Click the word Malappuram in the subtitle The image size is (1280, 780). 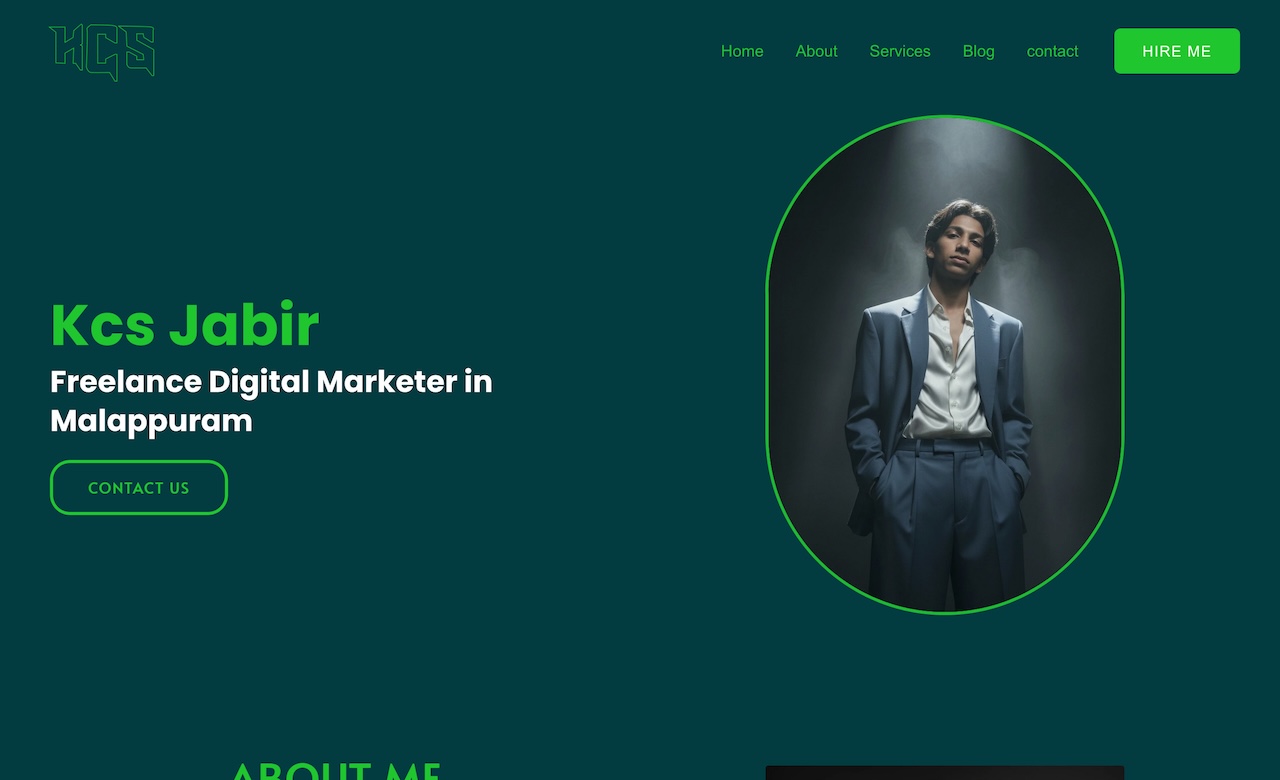point(151,421)
